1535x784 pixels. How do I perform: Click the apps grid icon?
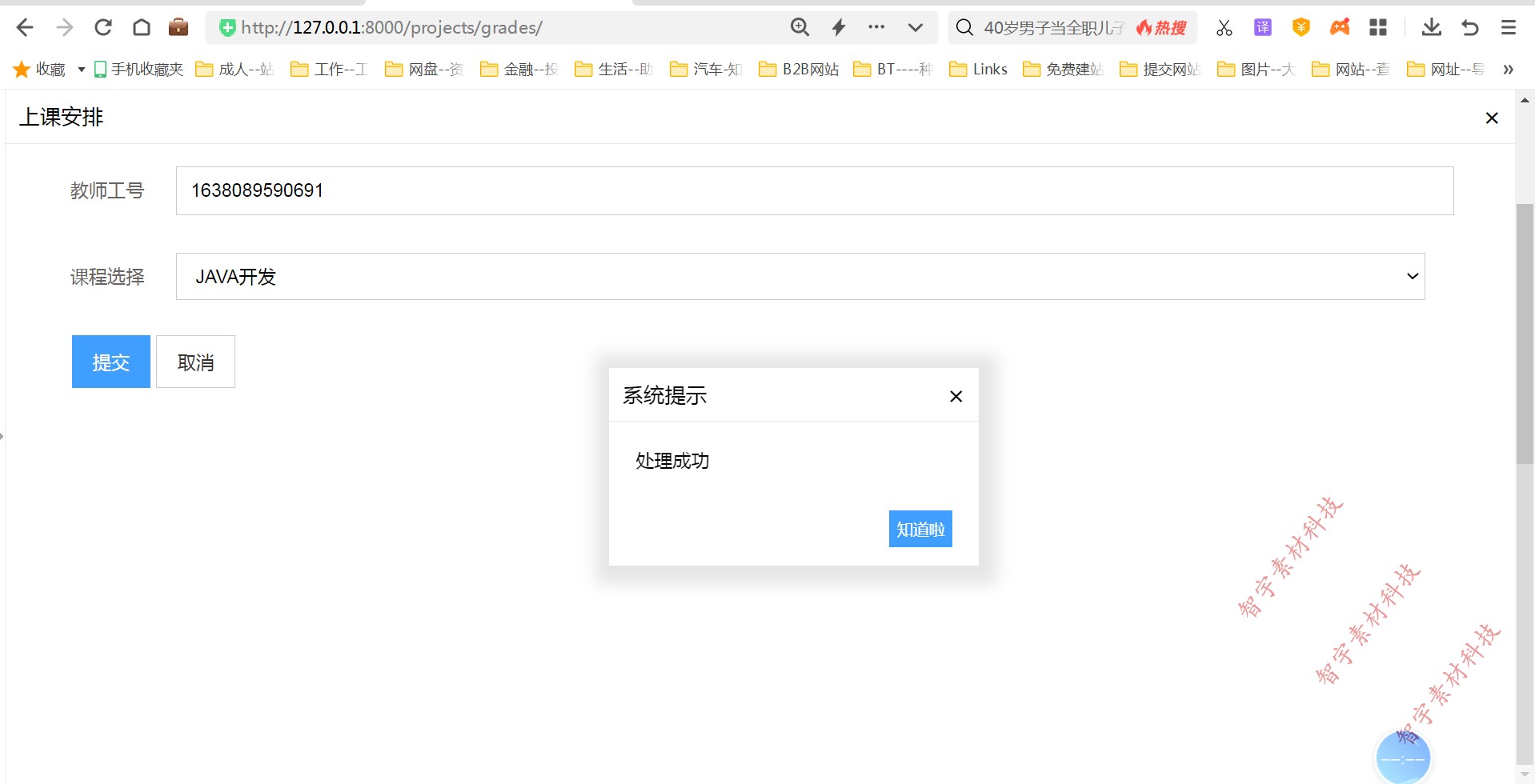[x=1378, y=26]
